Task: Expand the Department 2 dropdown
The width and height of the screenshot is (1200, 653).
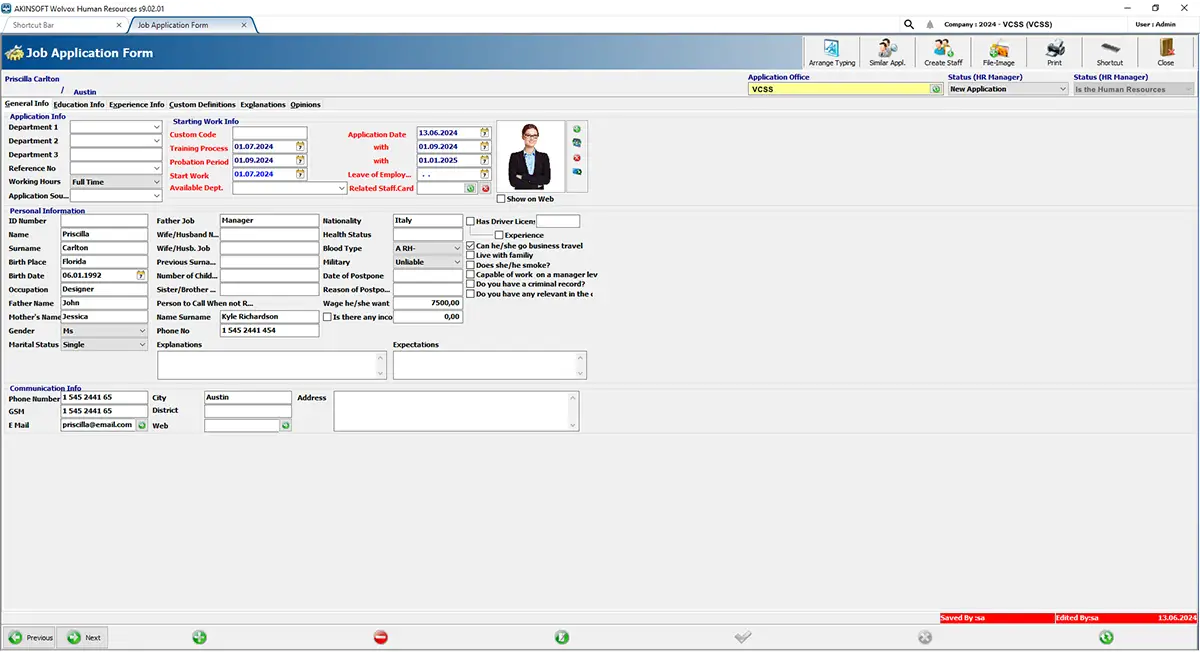Action: pyautogui.click(x=157, y=141)
